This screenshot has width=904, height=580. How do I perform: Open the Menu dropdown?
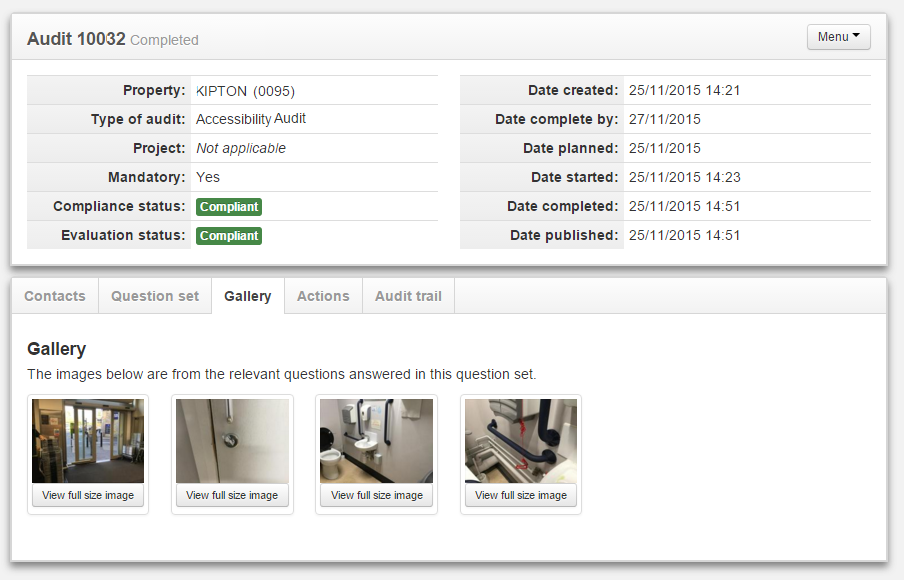[838, 37]
